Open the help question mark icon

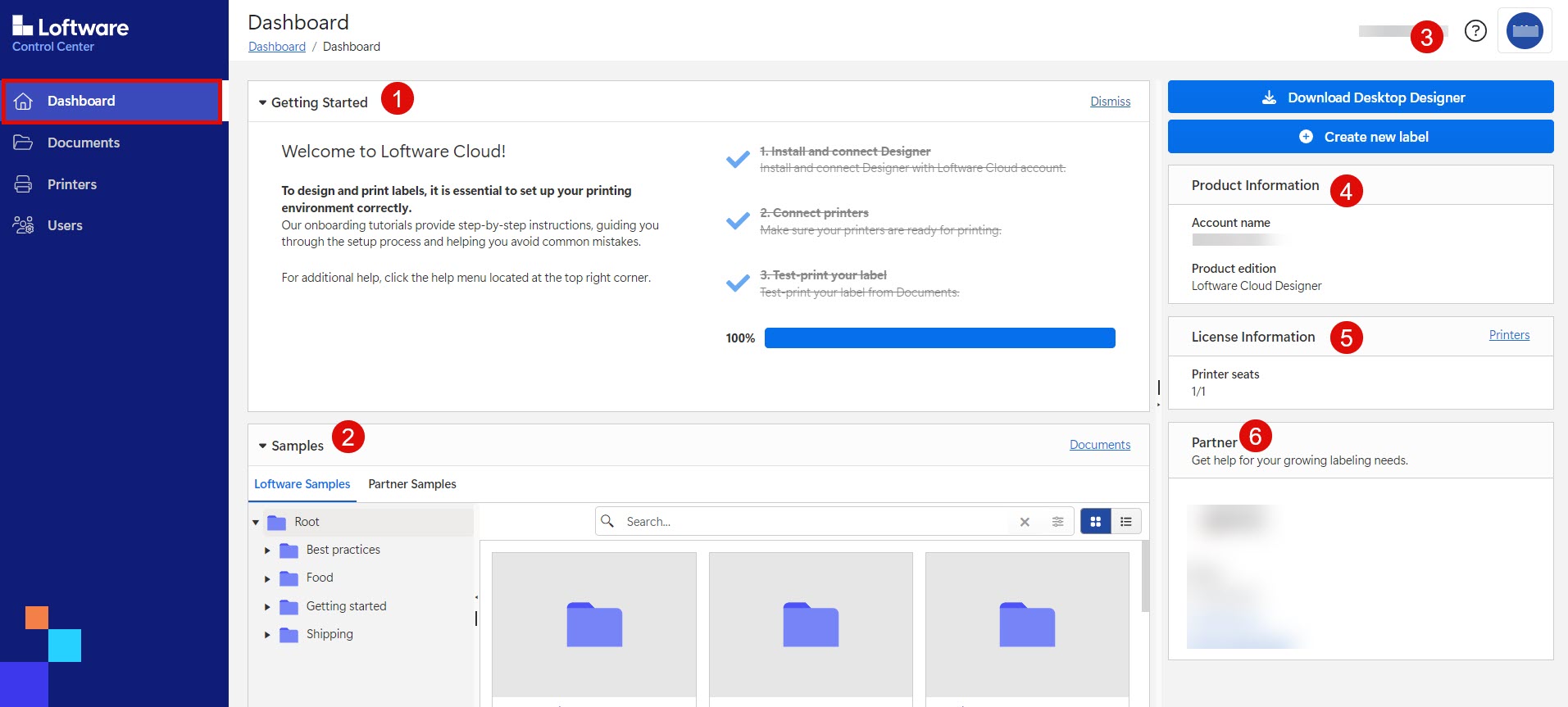(1475, 31)
